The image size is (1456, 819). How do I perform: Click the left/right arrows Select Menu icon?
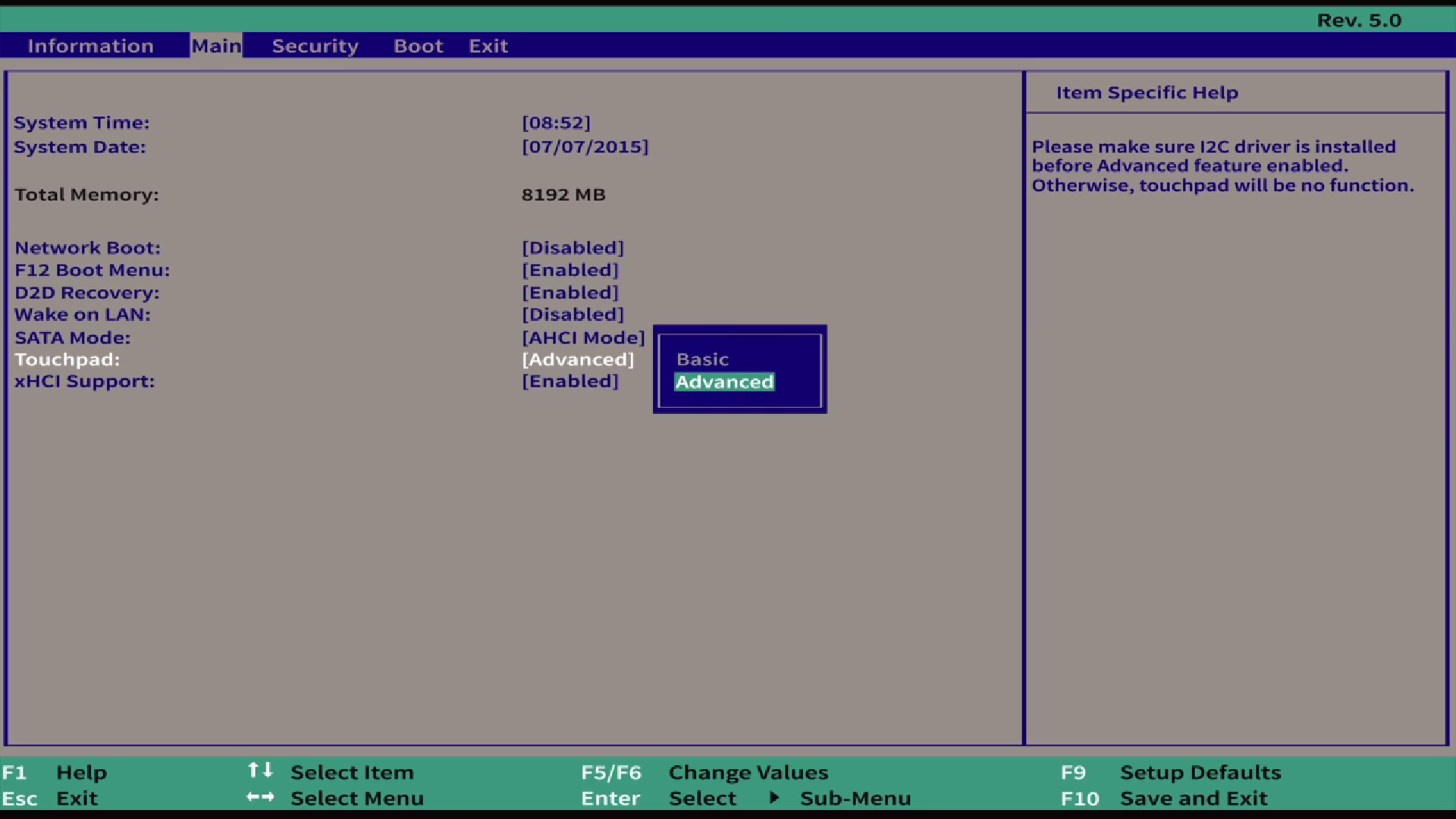tap(260, 797)
